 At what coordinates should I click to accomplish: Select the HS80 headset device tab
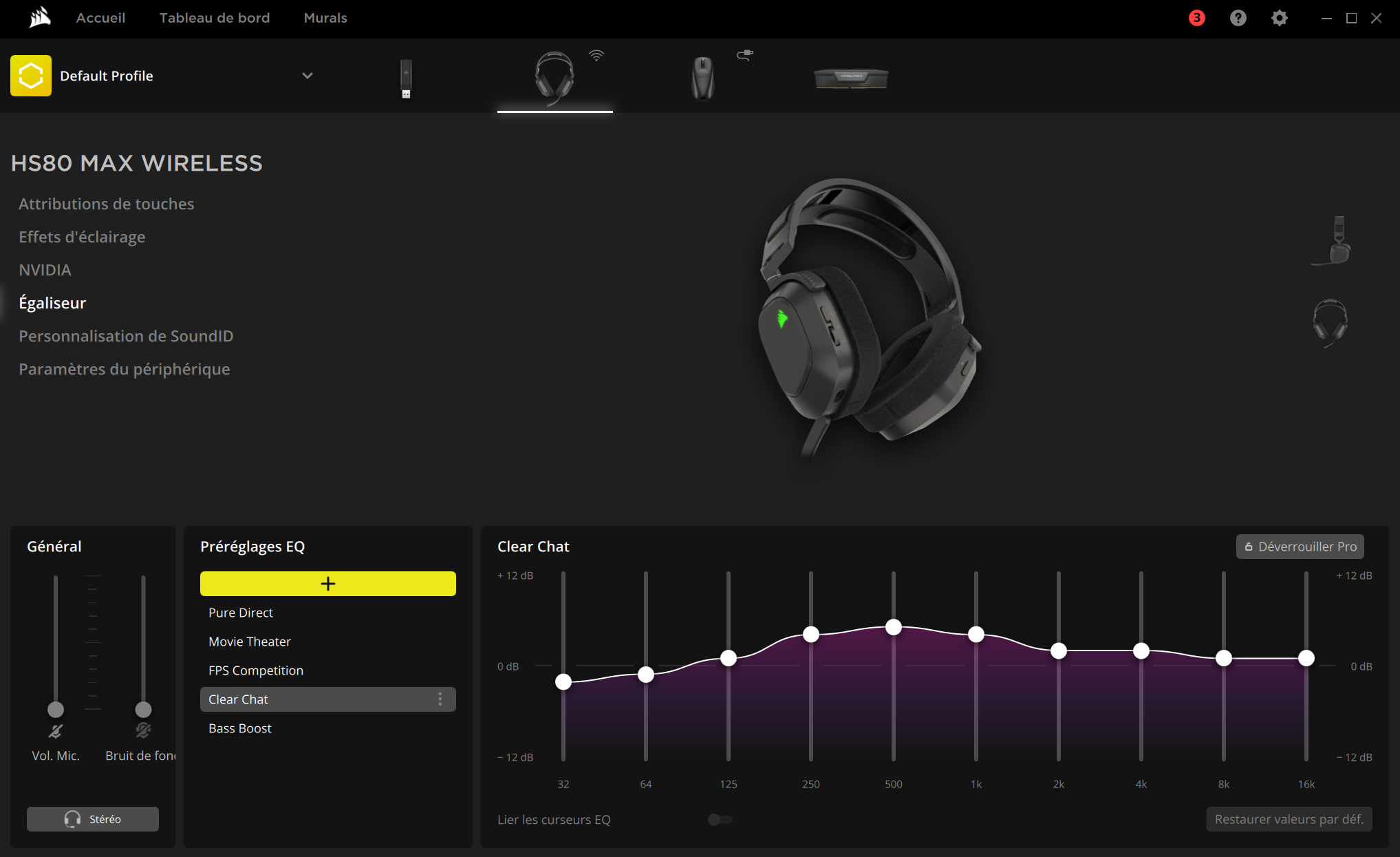tap(554, 77)
